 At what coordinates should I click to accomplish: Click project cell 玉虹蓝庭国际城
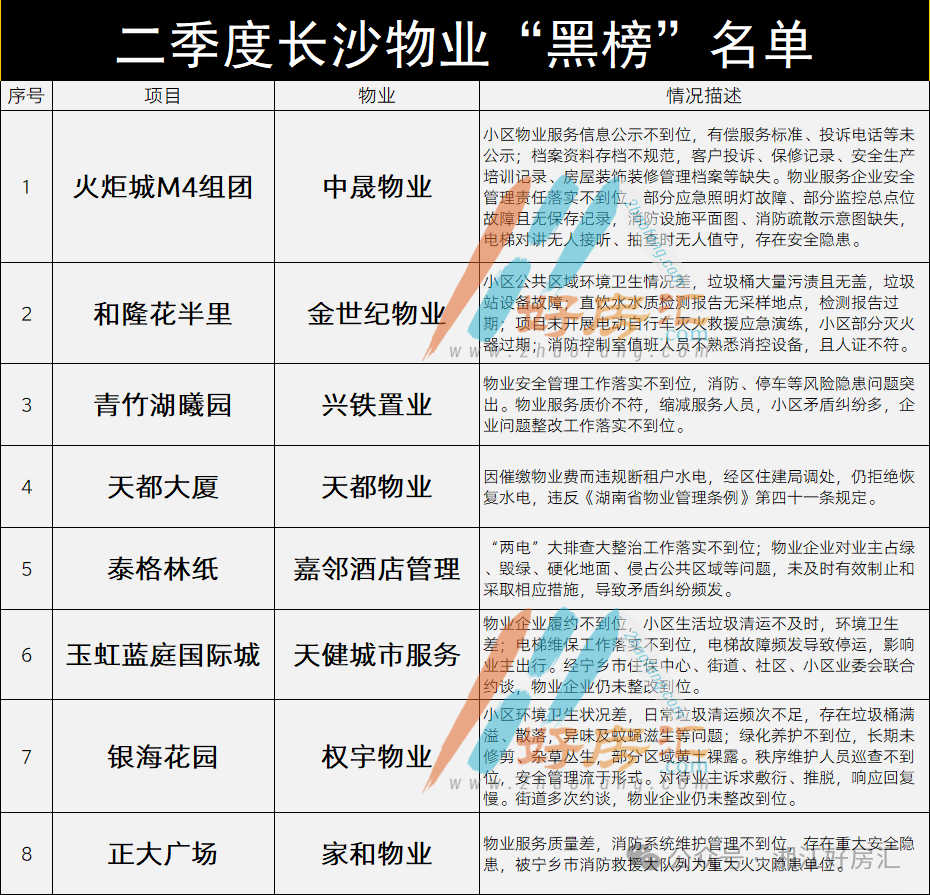(x=163, y=655)
